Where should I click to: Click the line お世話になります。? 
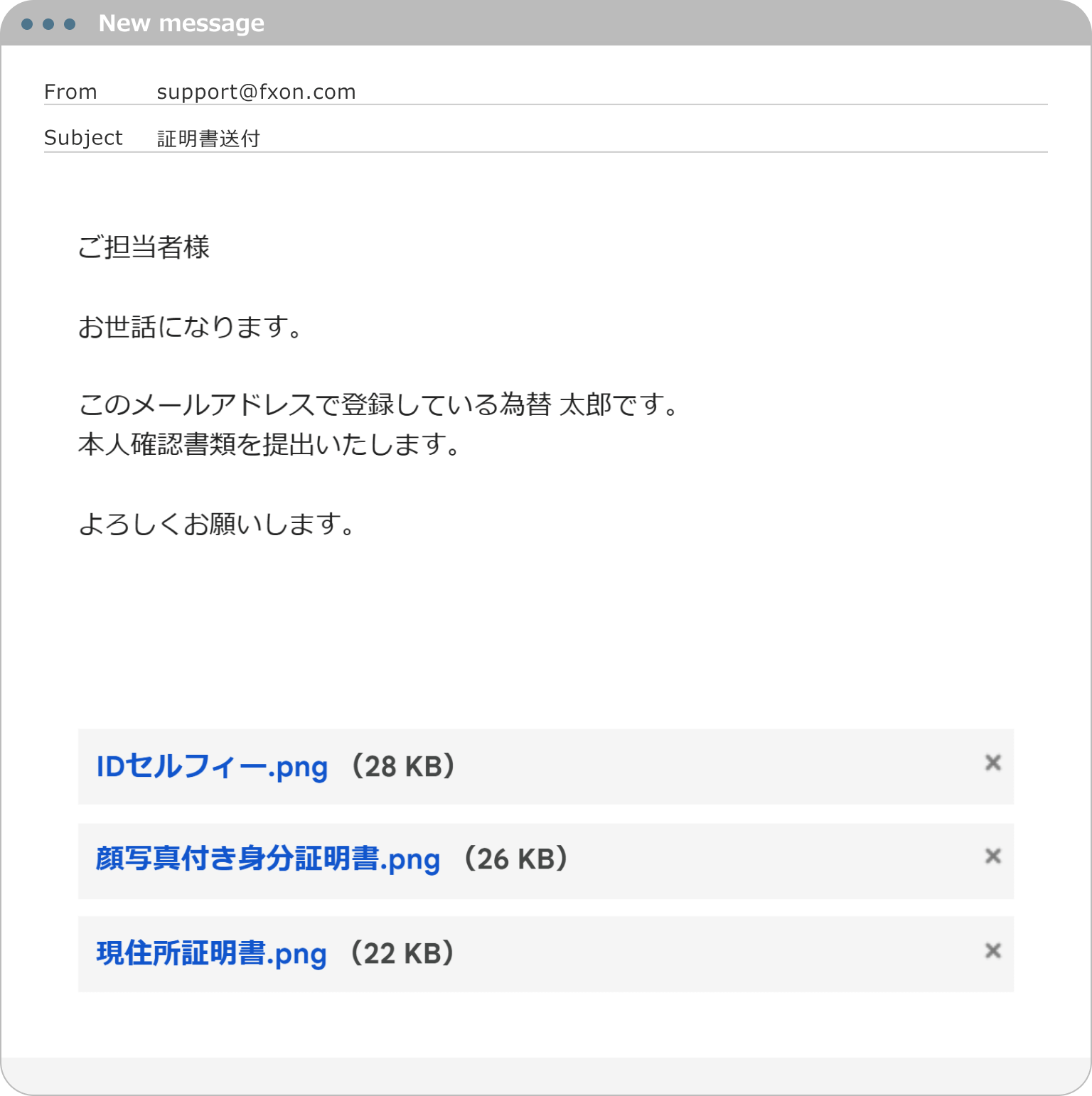pyautogui.click(x=191, y=327)
